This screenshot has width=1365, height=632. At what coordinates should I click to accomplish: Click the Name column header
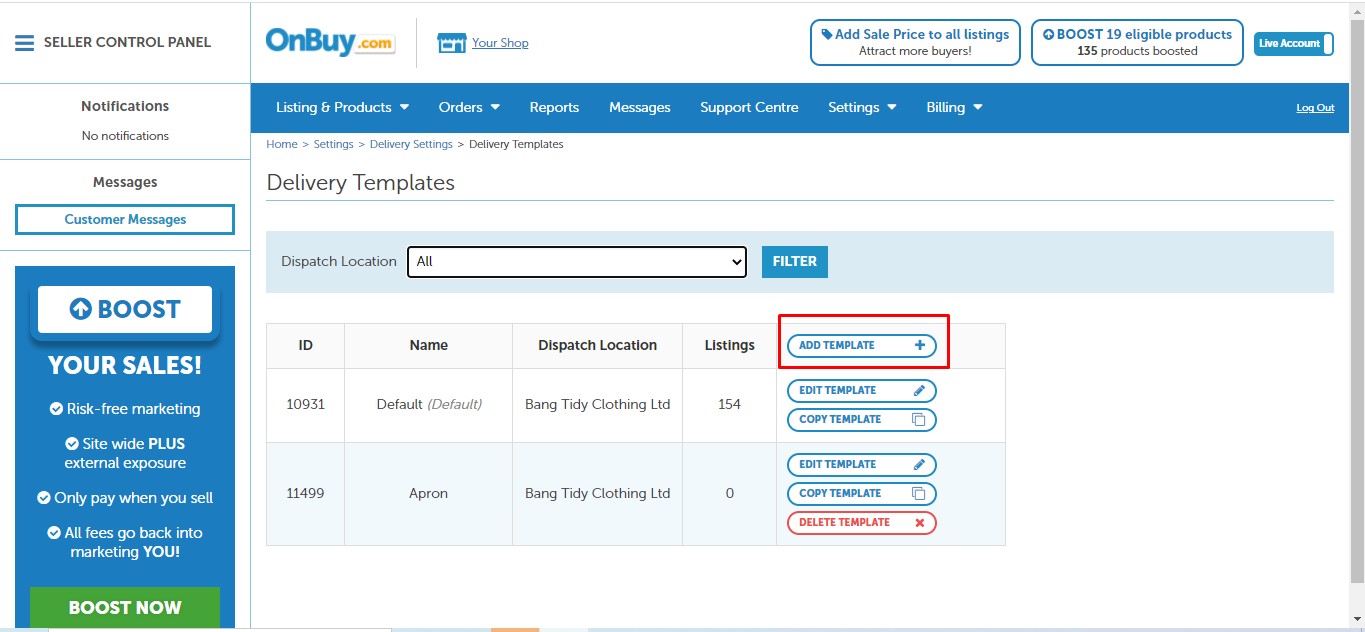click(428, 346)
